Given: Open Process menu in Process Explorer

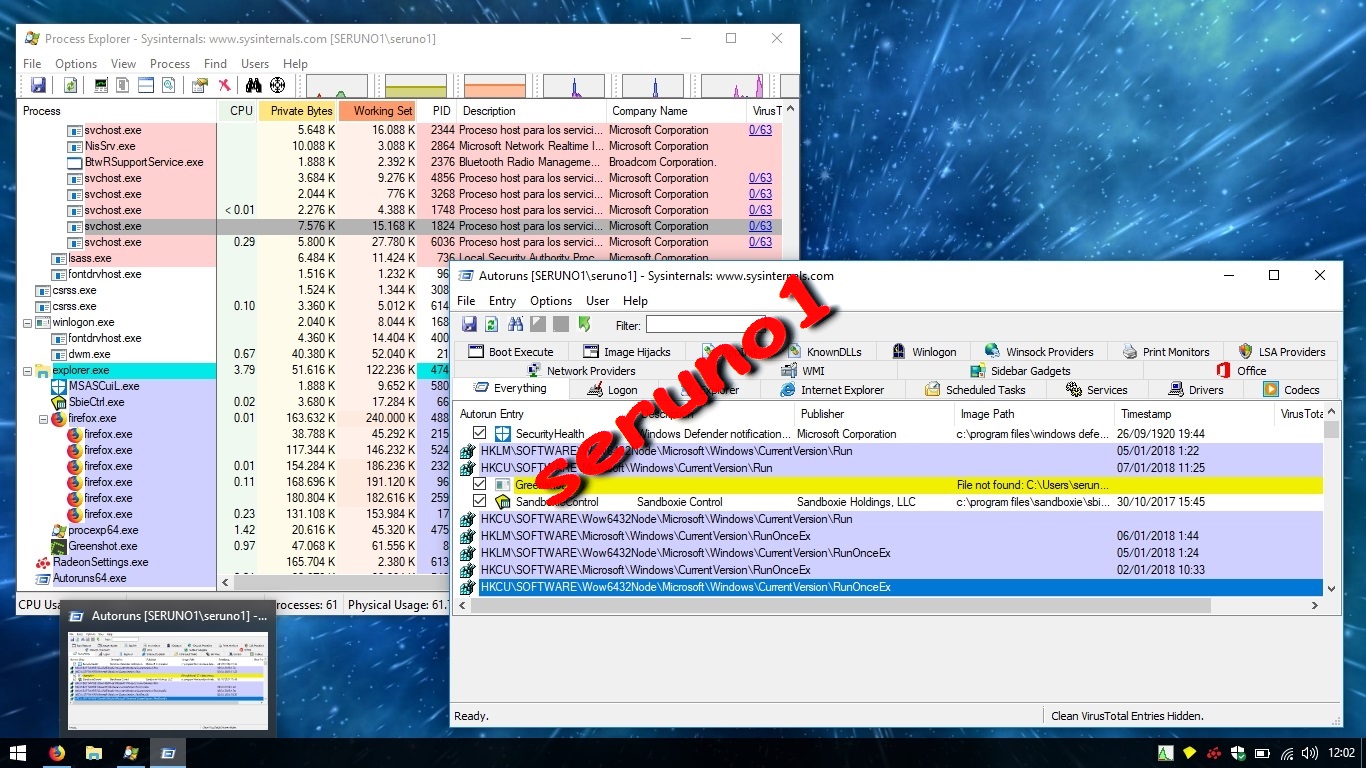Looking at the screenshot, I should pos(170,64).
